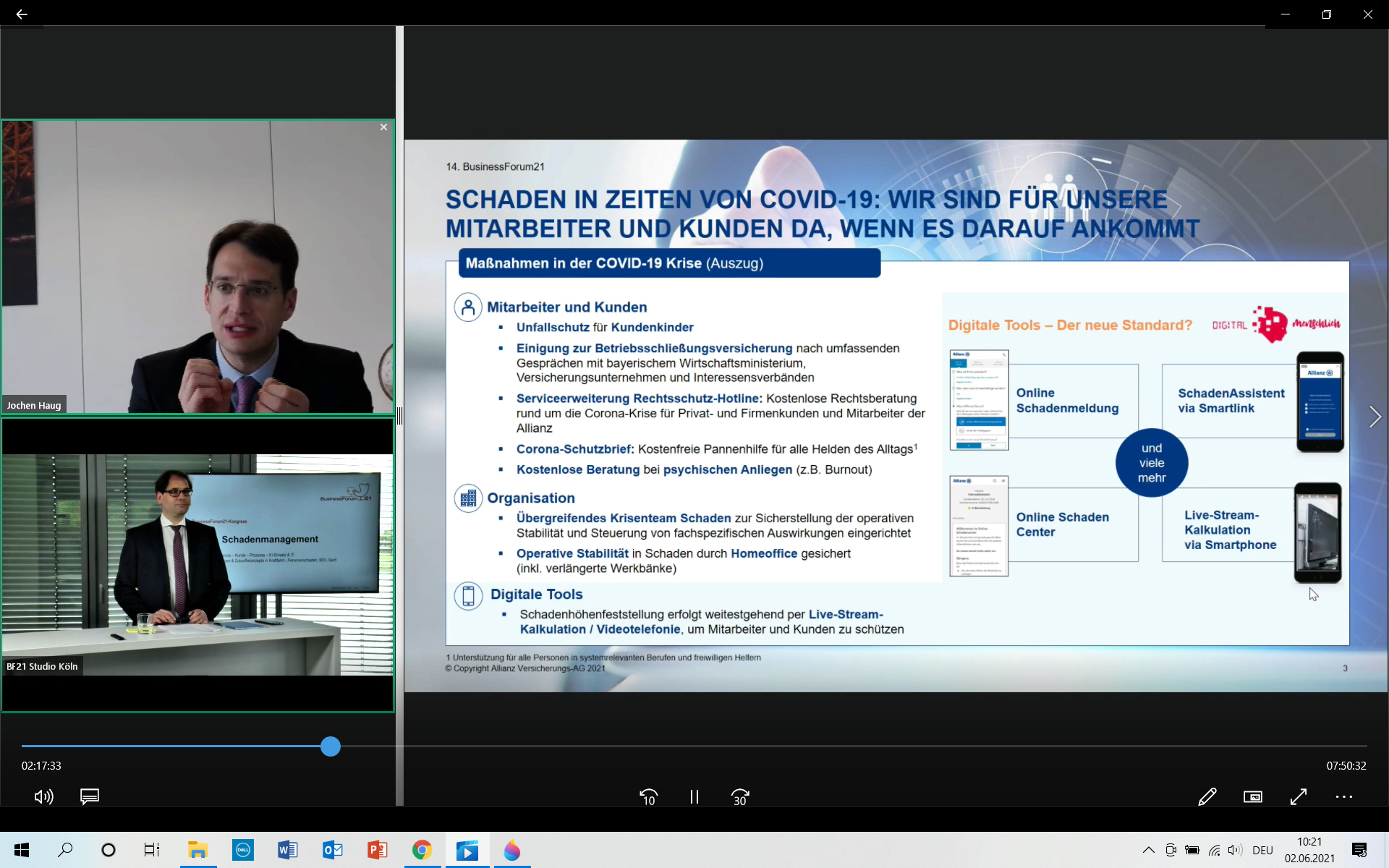Skip back 10 seconds

pos(648,796)
